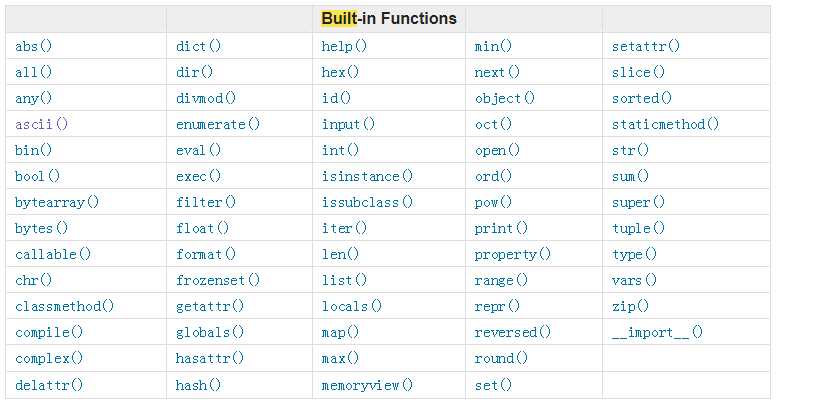This screenshot has height=407, width=827.
Task: Select the zip() link
Action: [x=630, y=306]
